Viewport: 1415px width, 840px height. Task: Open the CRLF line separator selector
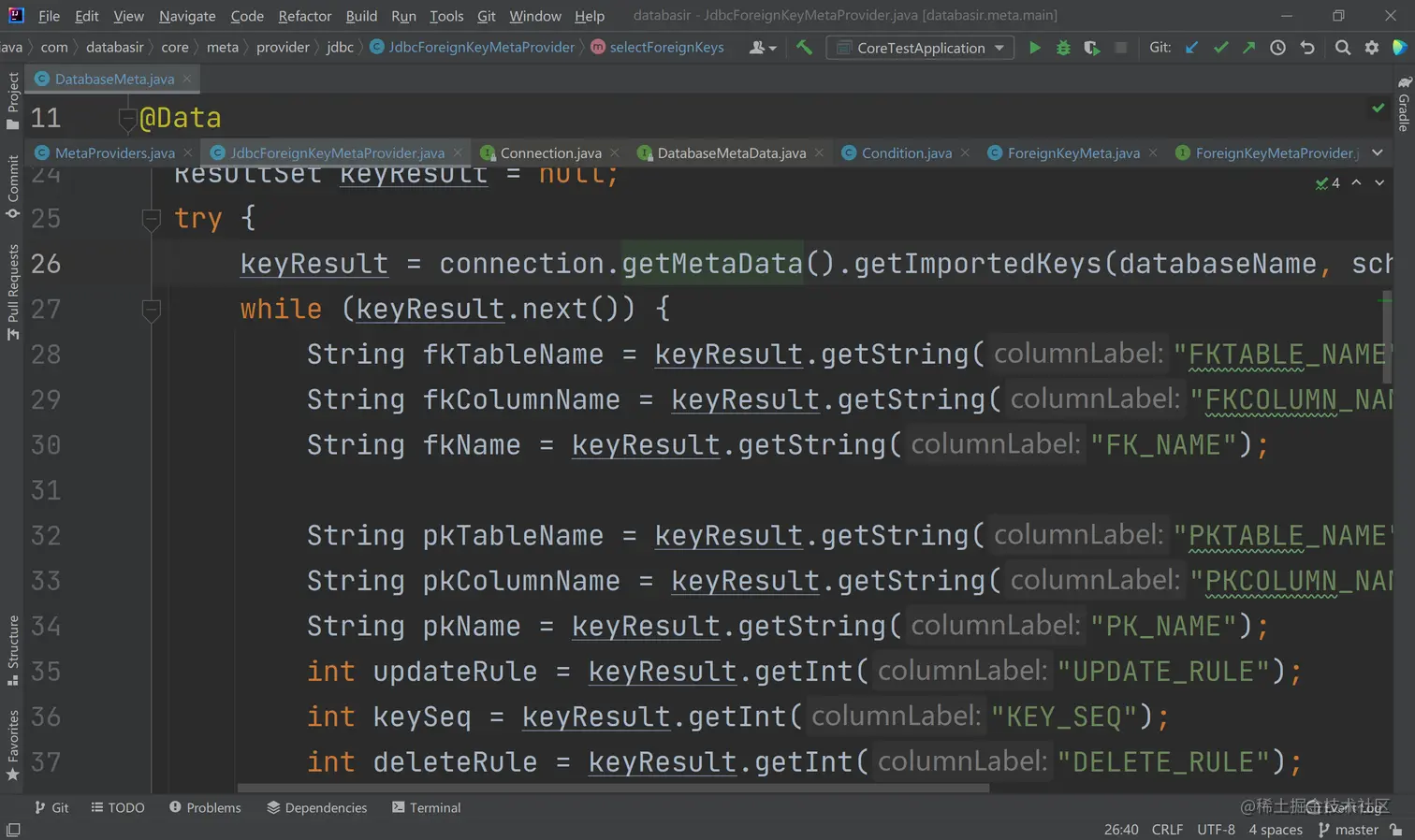pyautogui.click(x=1167, y=830)
